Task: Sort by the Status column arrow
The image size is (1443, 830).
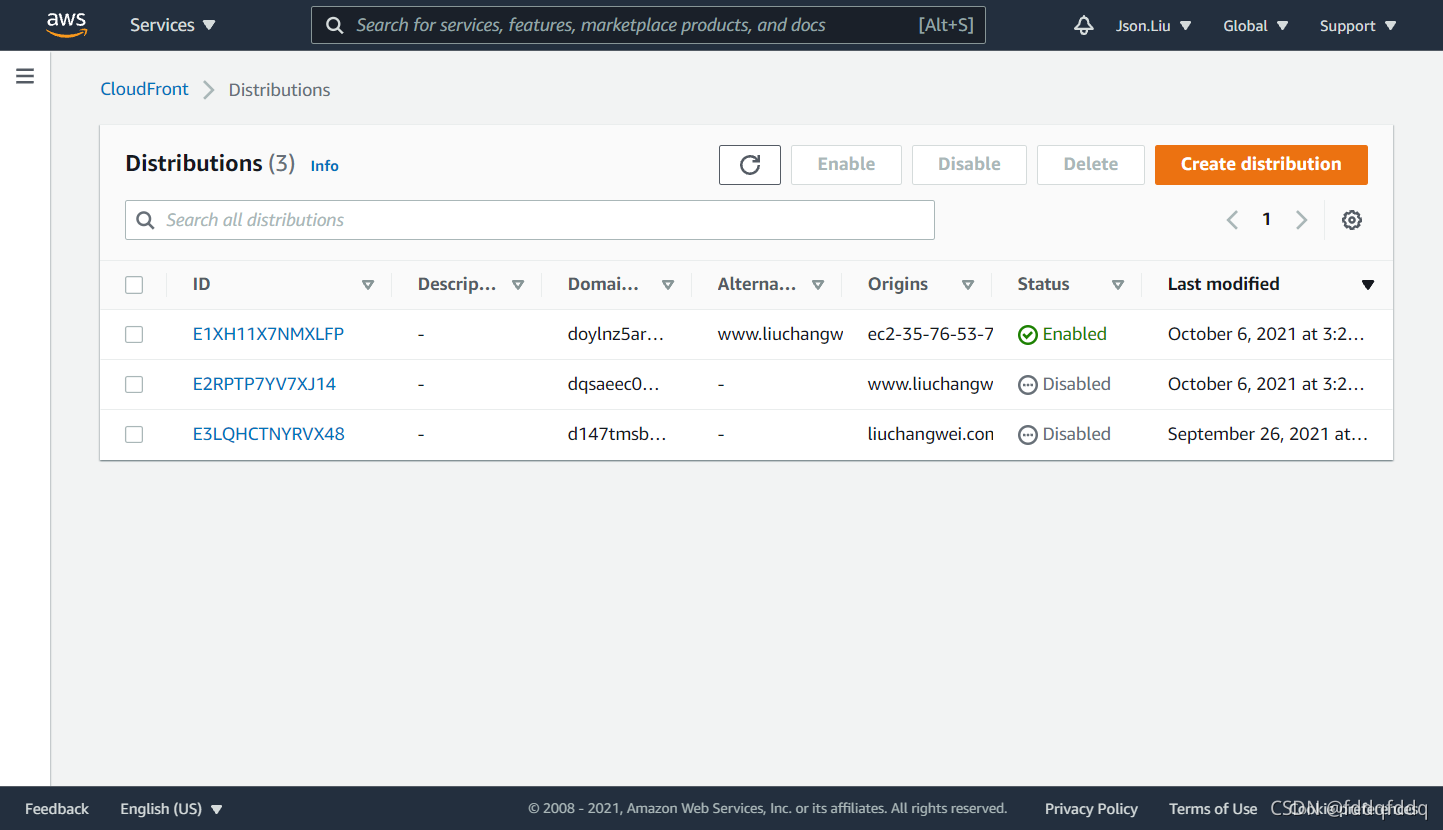Action: point(1118,285)
